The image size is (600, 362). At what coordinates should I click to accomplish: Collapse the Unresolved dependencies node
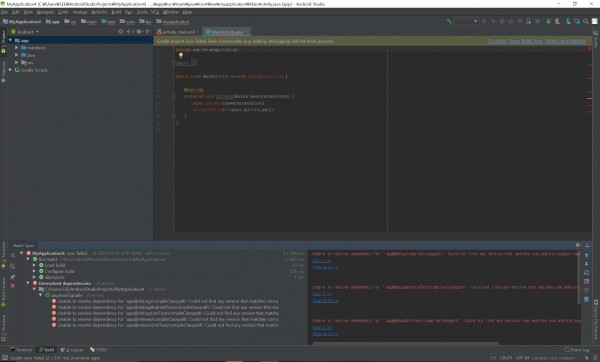pyautogui.click(x=28, y=283)
